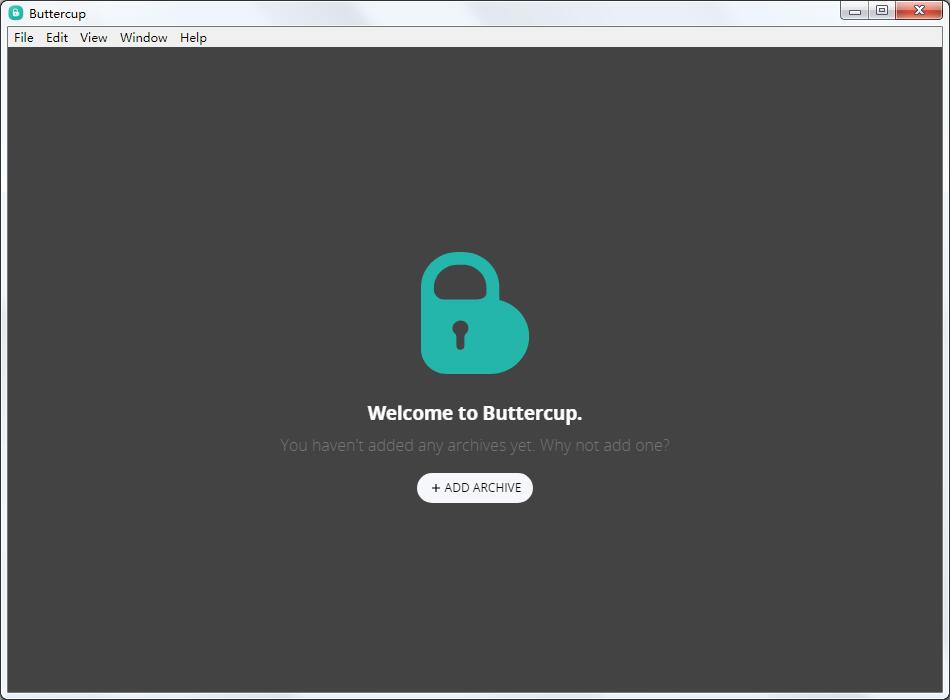
Task: Click the Add Archive button
Action: [475, 488]
